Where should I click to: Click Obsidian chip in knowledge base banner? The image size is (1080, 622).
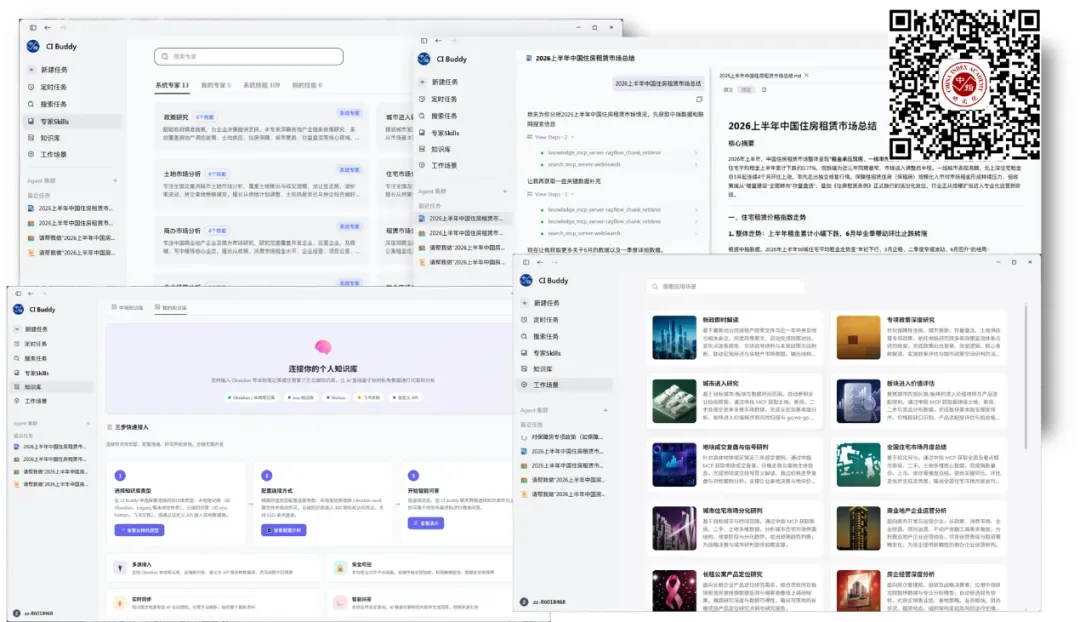tap(251, 397)
